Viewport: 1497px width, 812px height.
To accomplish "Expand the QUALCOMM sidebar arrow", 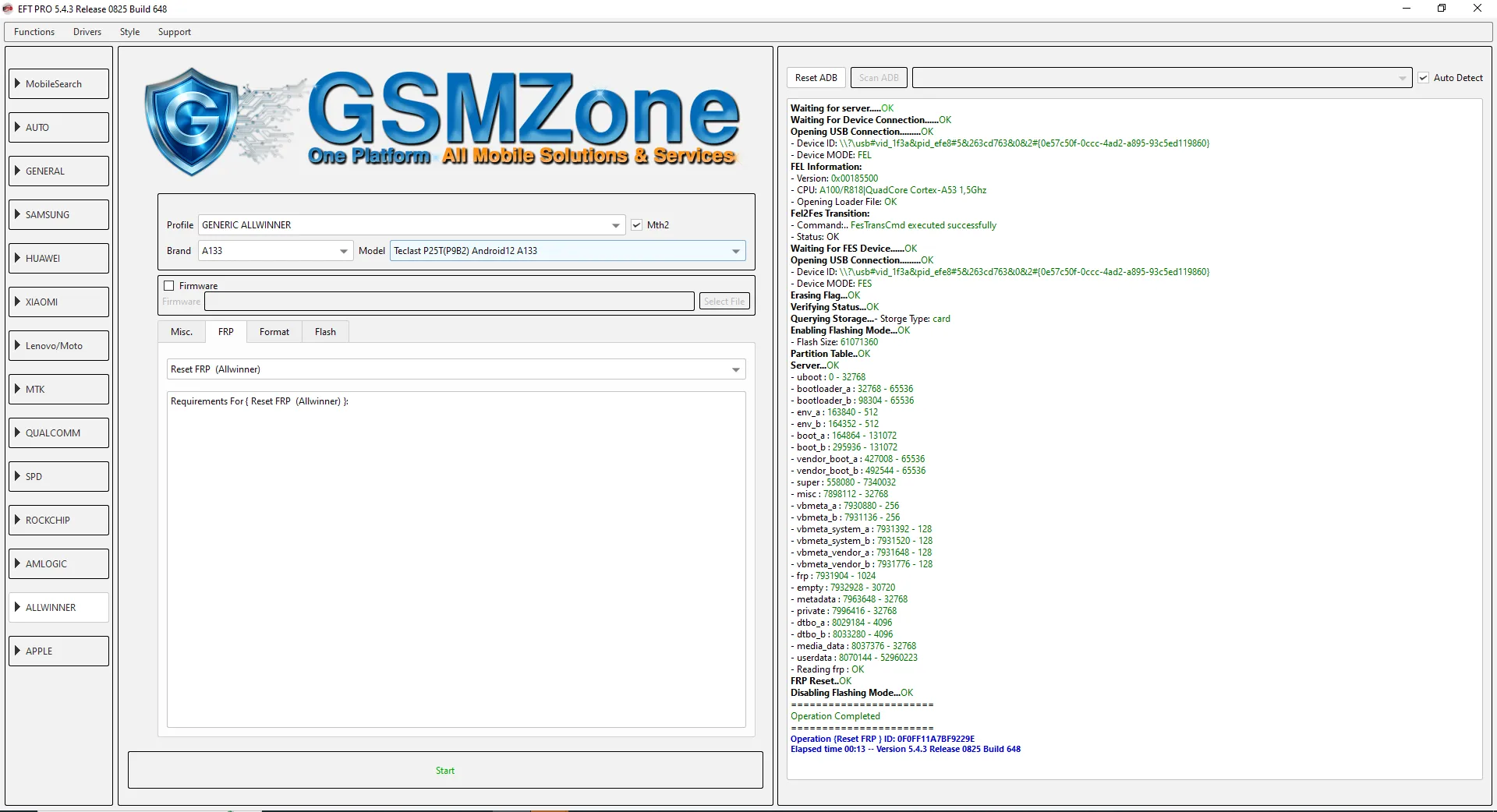I will [17, 432].
